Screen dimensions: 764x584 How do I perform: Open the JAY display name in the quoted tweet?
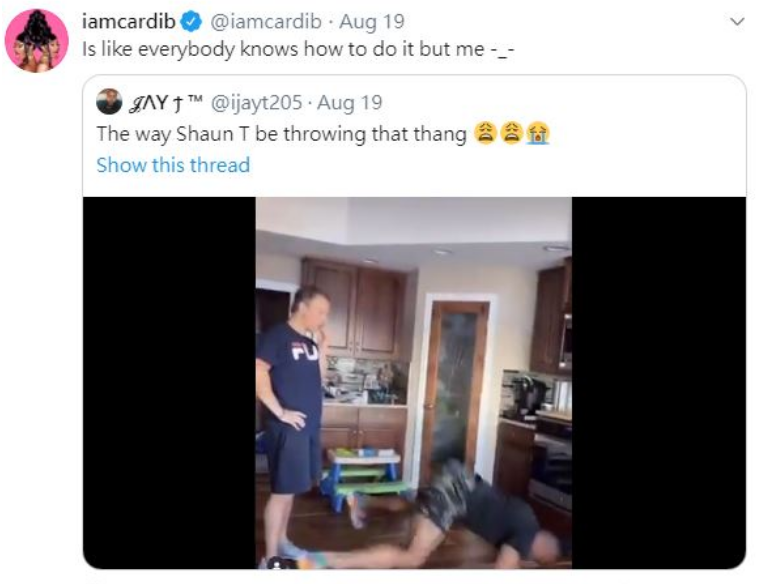point(156,103)
